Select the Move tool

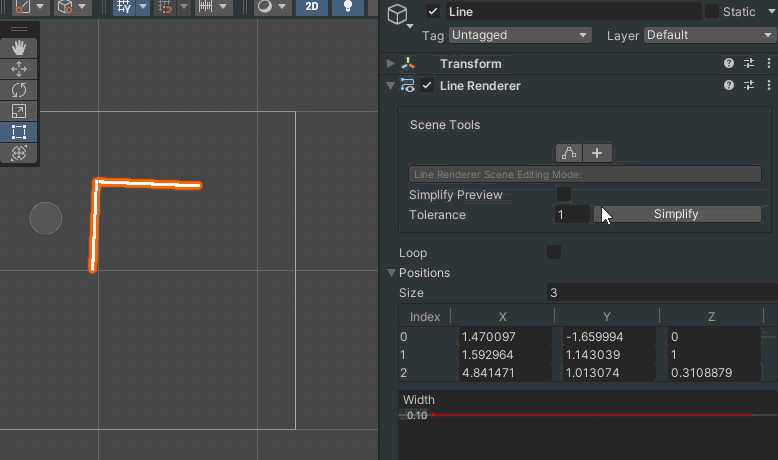point(19,69)
